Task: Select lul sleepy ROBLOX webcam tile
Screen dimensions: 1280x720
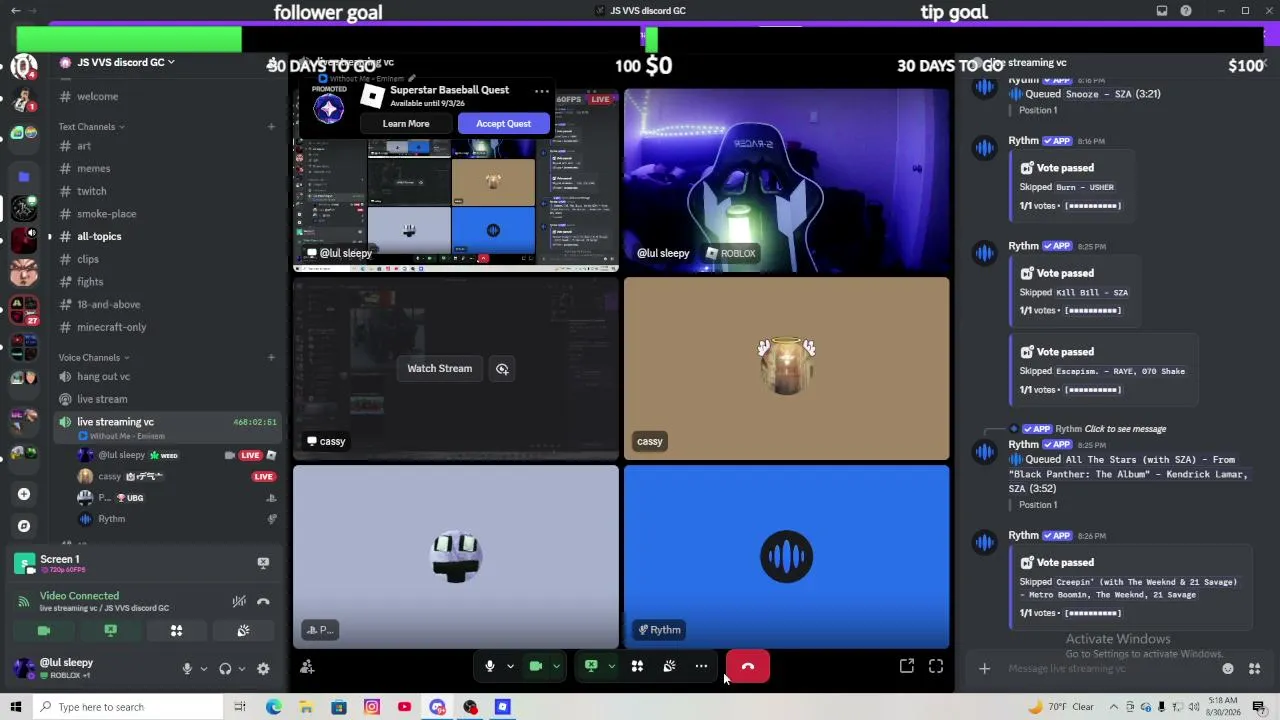Action: click(787, 181)
